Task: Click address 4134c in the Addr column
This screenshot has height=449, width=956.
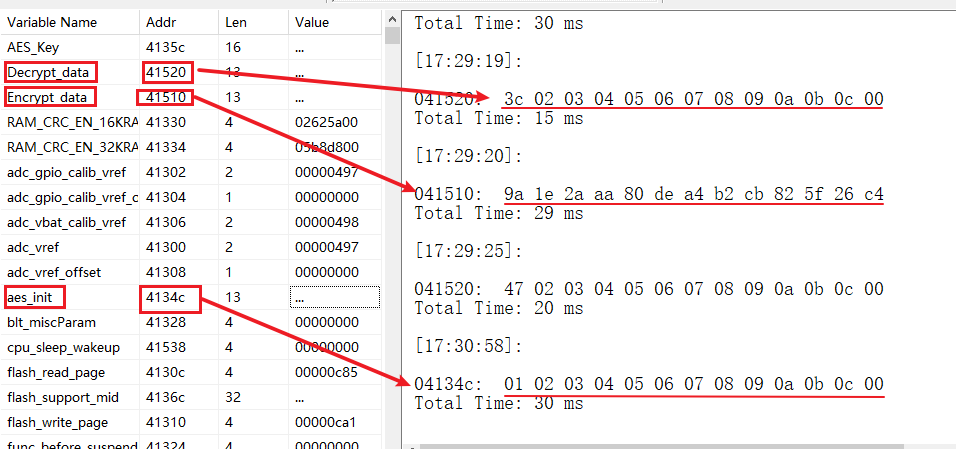Action: click(x=165, y=297)
